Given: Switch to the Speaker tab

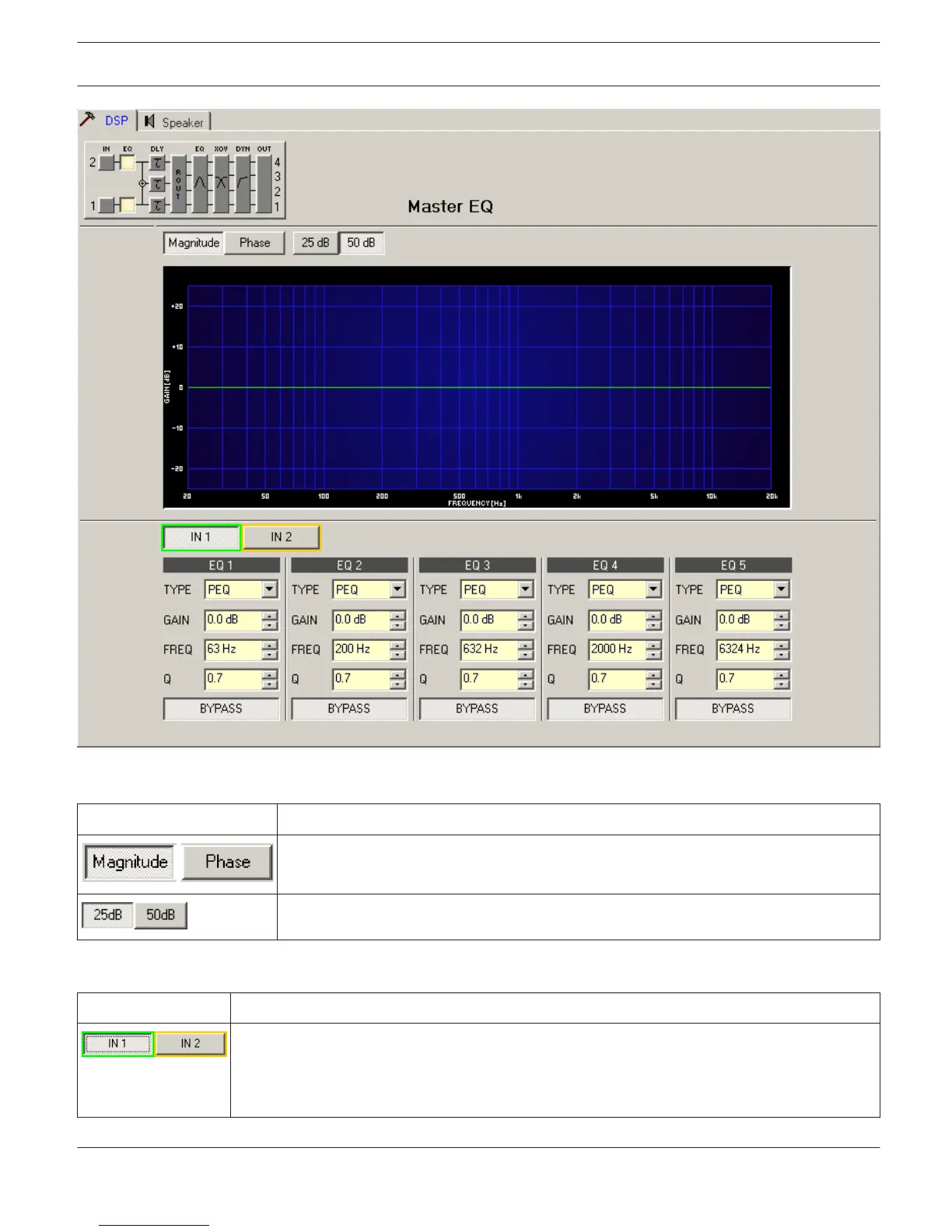Looking at the screenshot, I should [175, 122].
